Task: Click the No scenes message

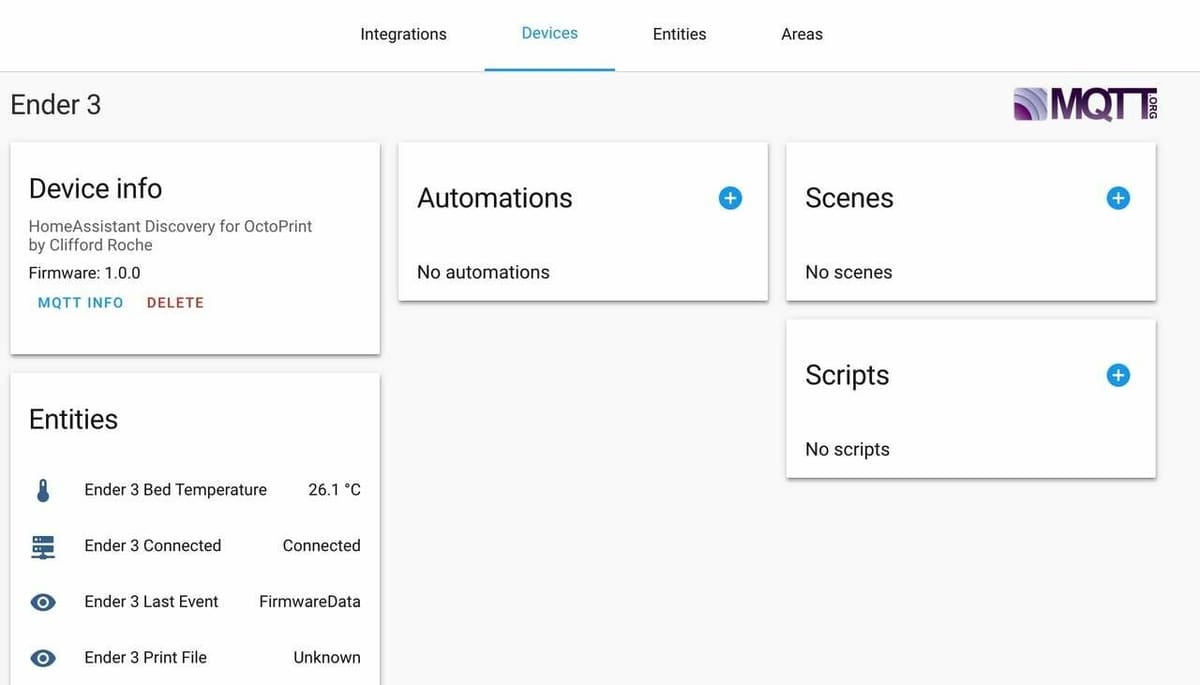Action: point(848,272)
